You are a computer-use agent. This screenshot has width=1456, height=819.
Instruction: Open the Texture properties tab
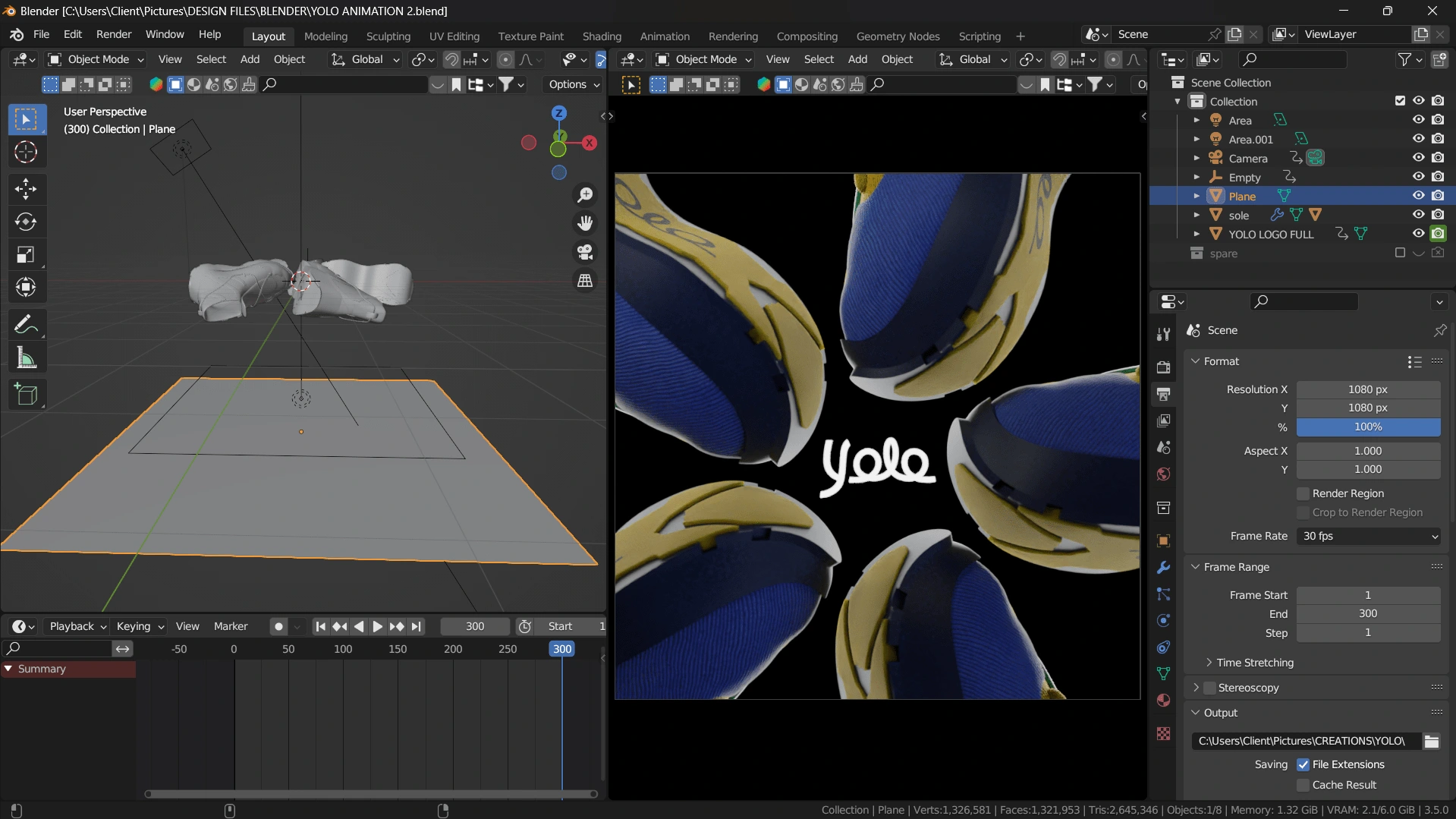[x=1163, y=734]
